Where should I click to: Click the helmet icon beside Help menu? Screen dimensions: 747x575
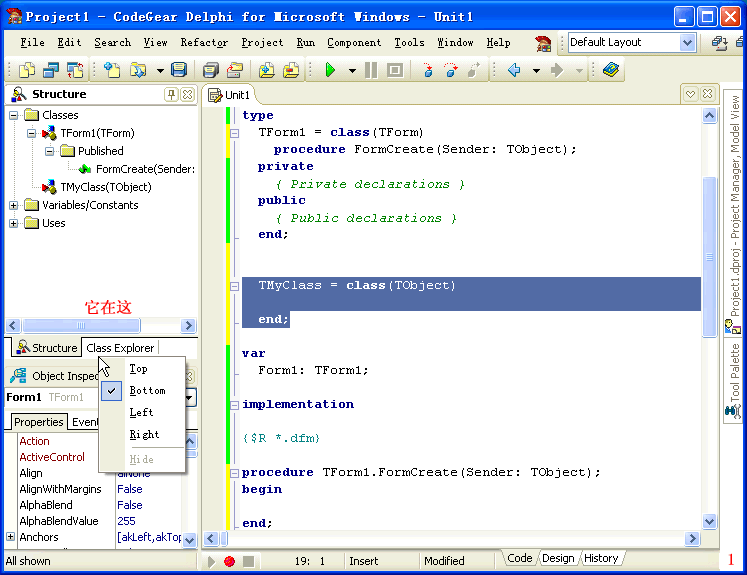pyautogui.click(x=543, y=43)
